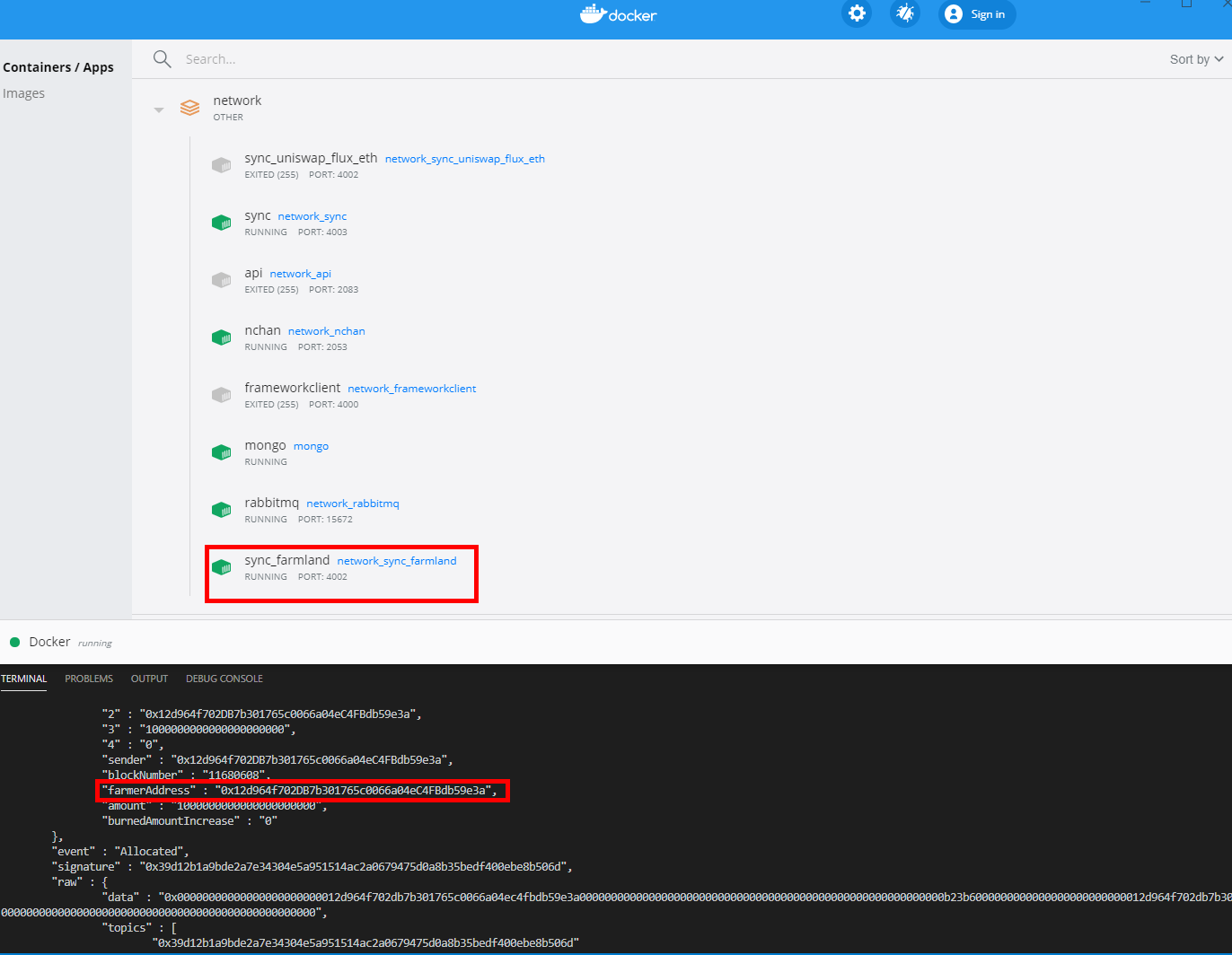Open the Sort by dropdown
Image resolution: width=1232 pixels, height=955 pixels.
(1196, 59)
